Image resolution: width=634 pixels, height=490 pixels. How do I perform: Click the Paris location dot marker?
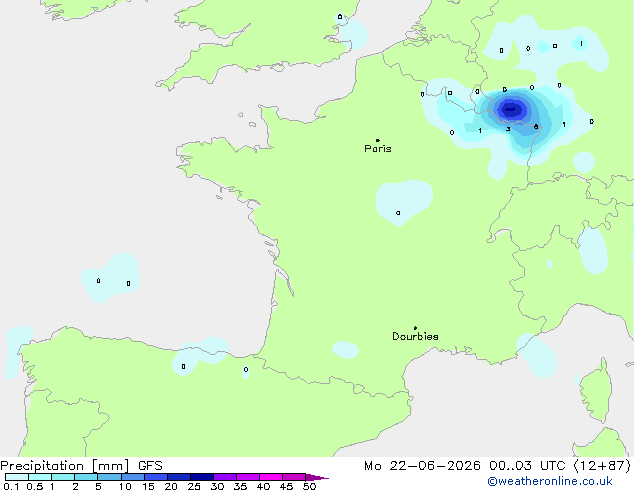pos(378,140)
